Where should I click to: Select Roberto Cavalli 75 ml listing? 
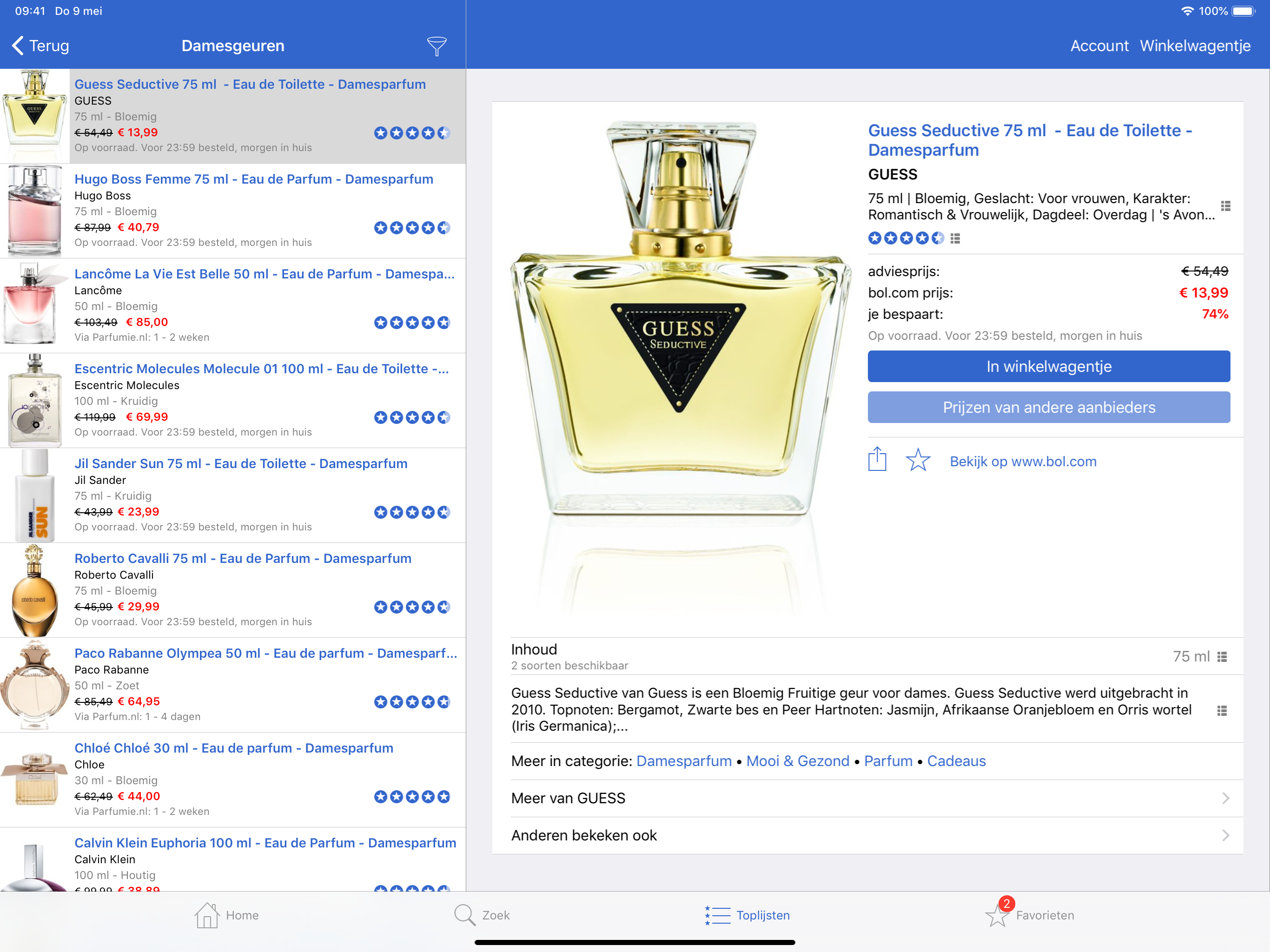pos(232,590)
